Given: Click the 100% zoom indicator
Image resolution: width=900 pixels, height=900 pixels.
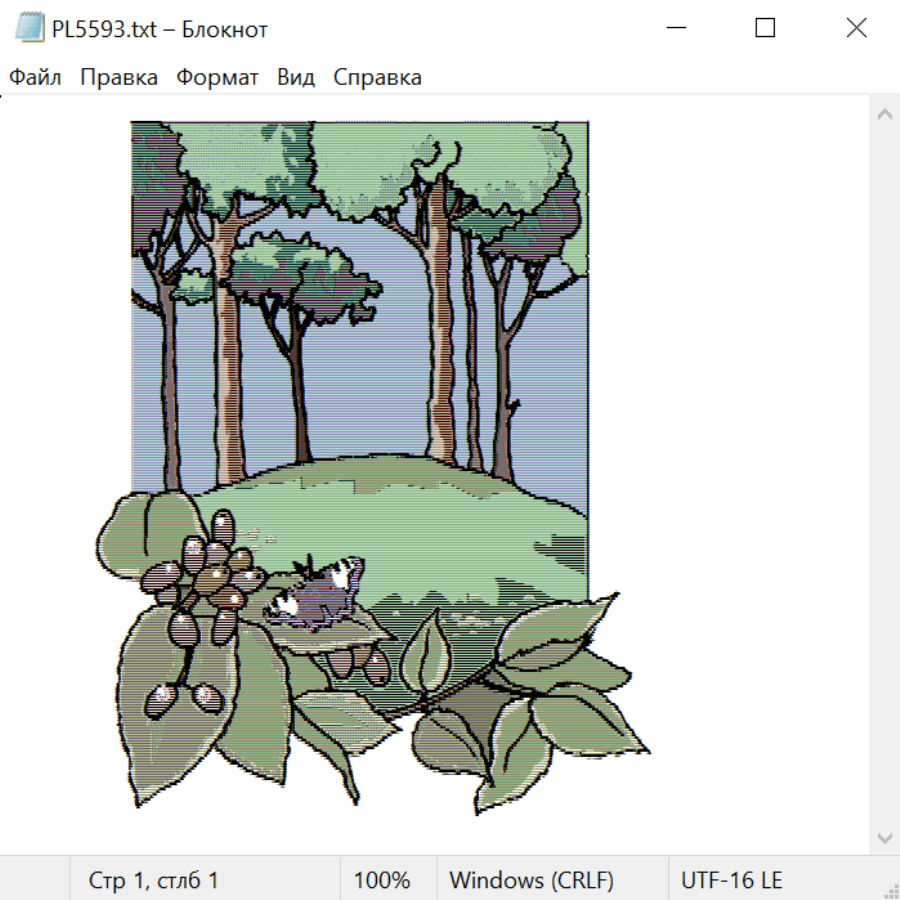Looking at the screenshot, I should (x=382, y=880).
